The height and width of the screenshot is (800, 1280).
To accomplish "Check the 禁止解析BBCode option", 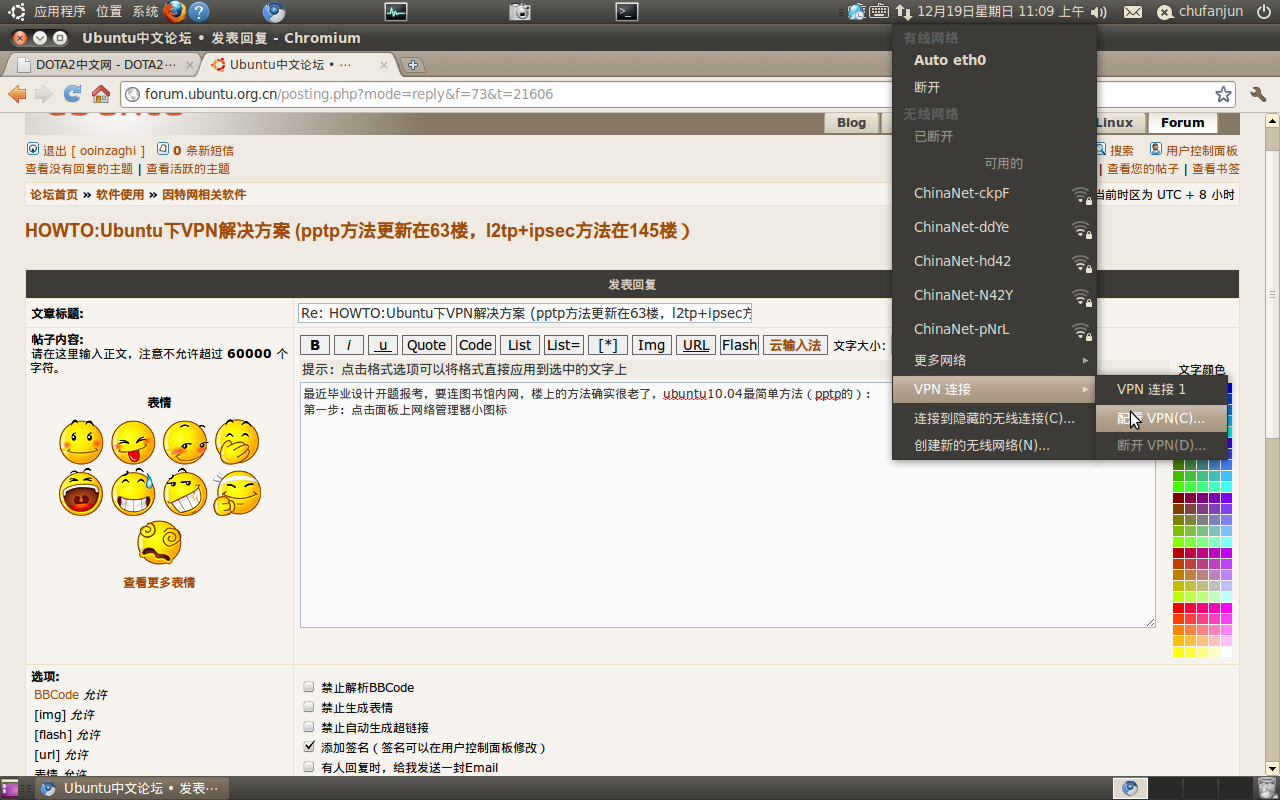I will point(309,687).
